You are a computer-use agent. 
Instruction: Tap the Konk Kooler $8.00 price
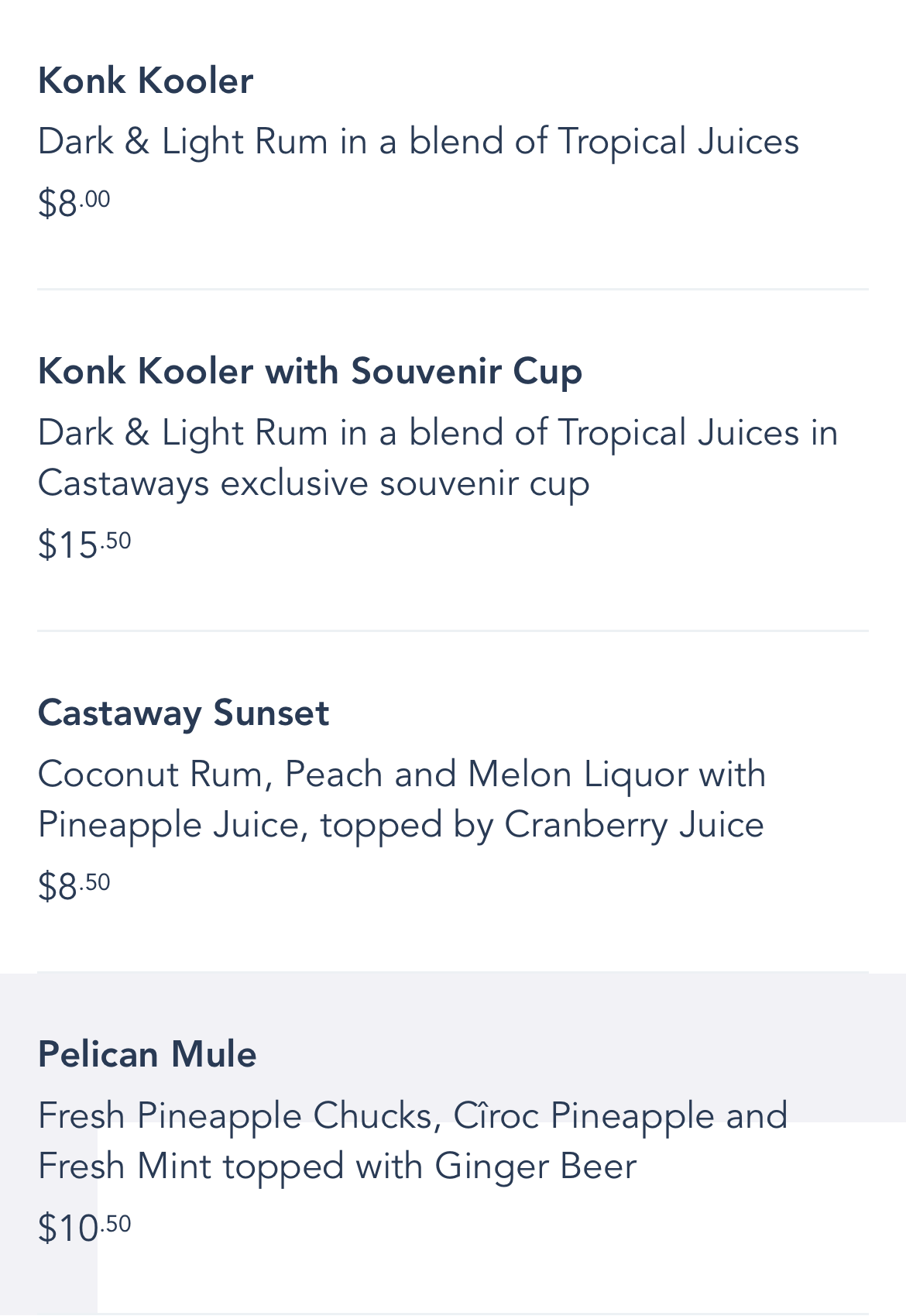tap(74, 203)
